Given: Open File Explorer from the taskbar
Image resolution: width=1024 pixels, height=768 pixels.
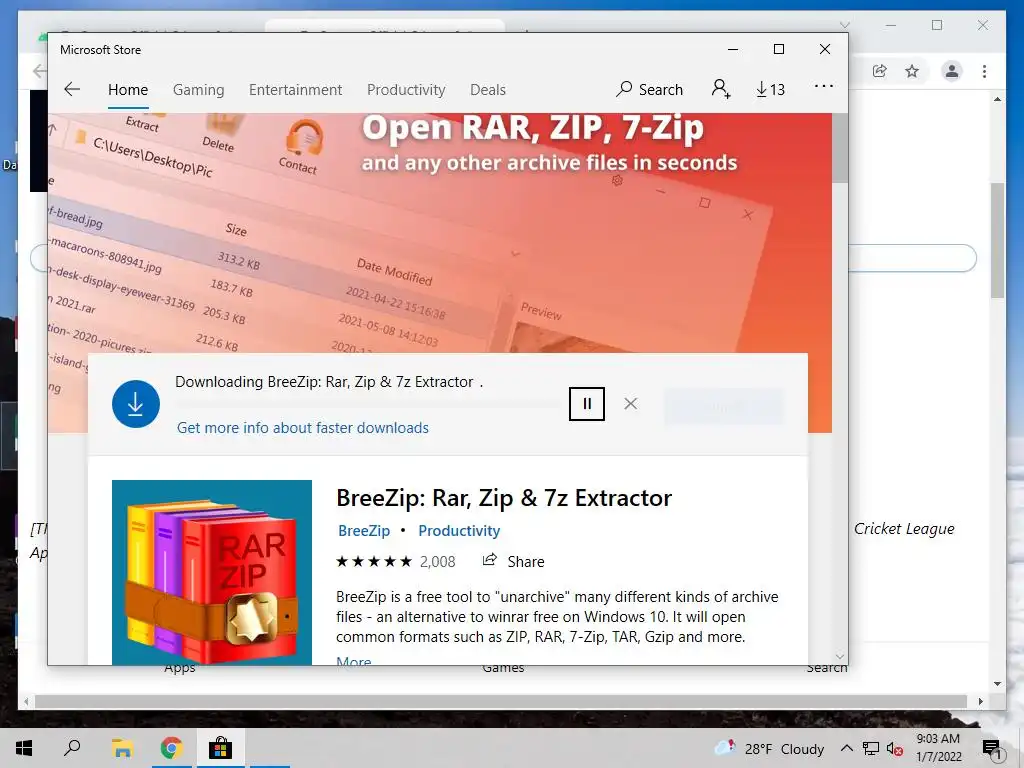Looking at the screenshot, I should (x=122, y=748).
